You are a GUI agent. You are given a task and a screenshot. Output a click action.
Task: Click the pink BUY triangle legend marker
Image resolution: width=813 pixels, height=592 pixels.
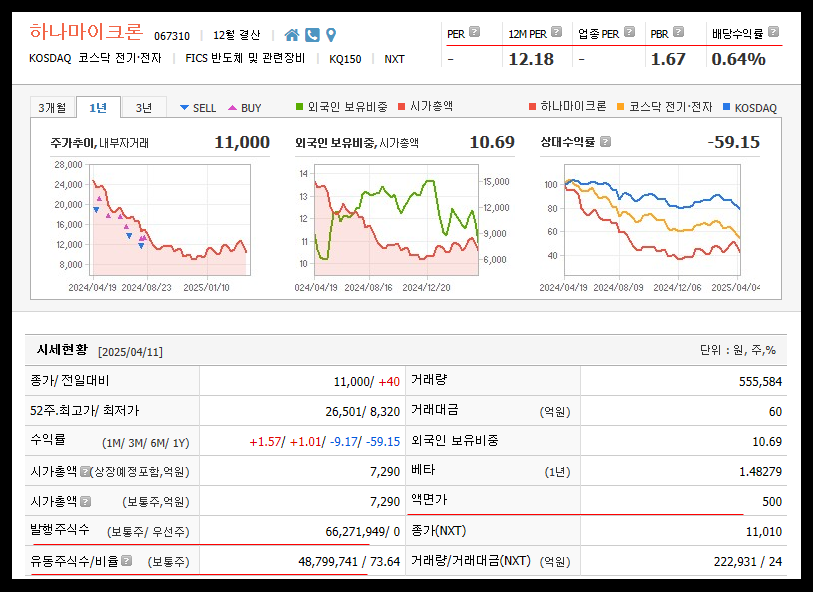(232, 108)
